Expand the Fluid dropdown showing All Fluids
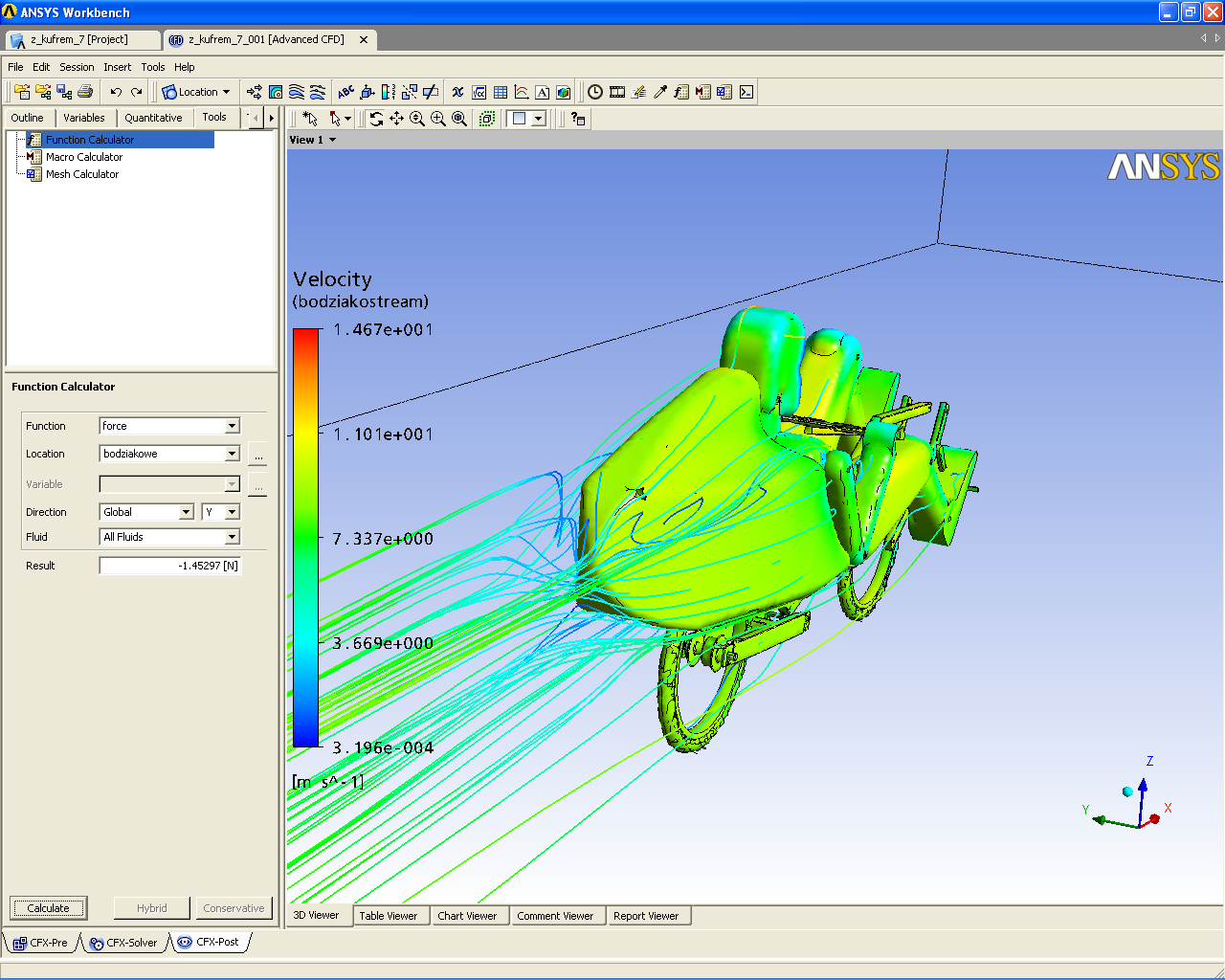Image resolution: width=1225 pixels, height=980 pixels. (x=232, y=537)
